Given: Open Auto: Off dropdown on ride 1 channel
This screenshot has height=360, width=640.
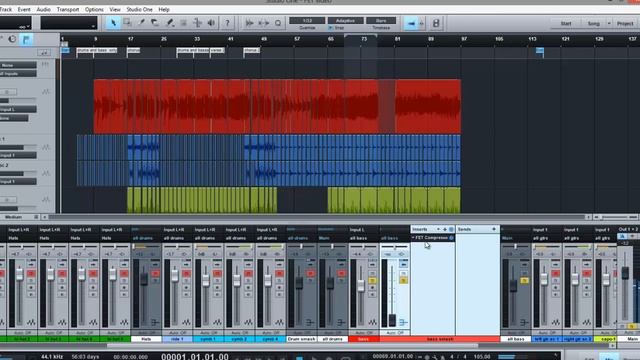Looking at the screenshot, I should point(177,333).
